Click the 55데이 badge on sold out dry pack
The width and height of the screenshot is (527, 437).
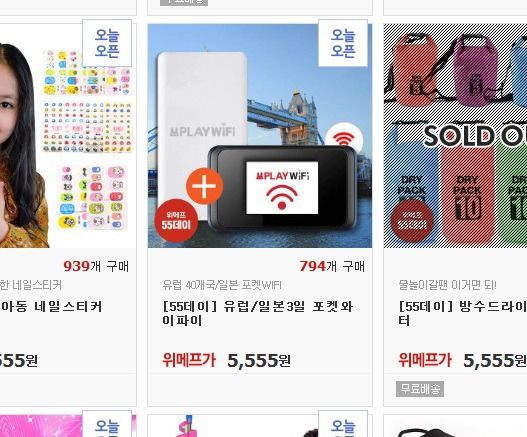pyautogui.click(x=412, y=221)
